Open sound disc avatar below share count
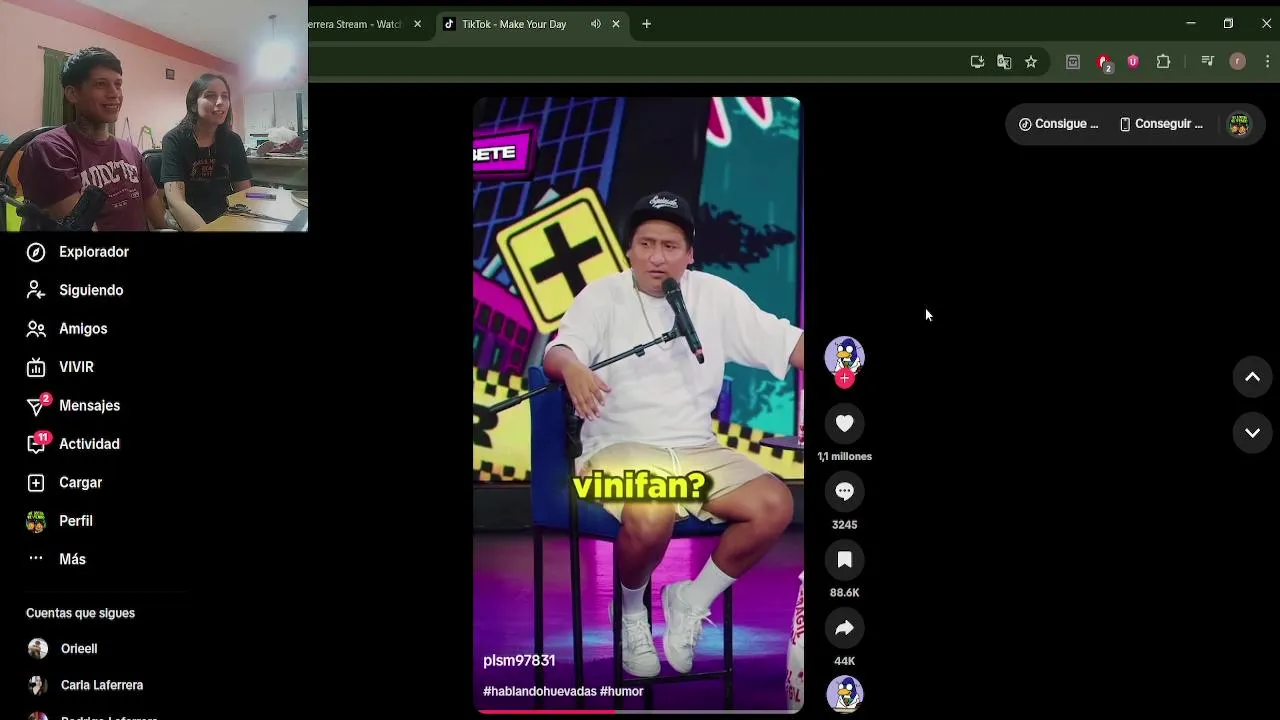 click(x=844, y=694)
